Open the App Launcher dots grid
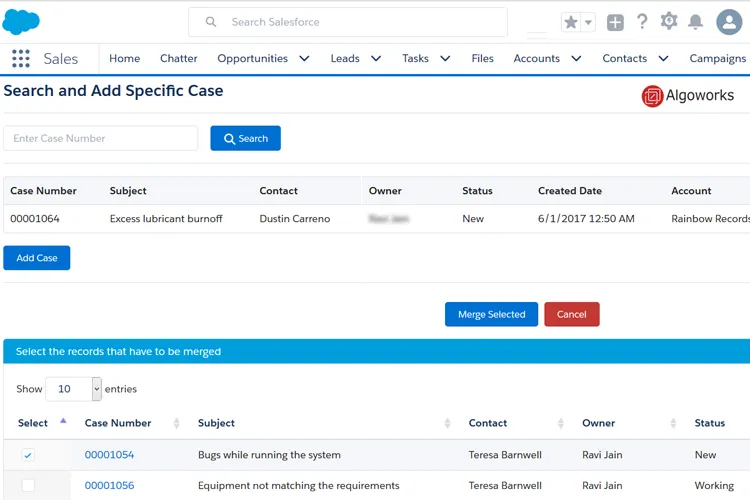 [x=21, y=58]
